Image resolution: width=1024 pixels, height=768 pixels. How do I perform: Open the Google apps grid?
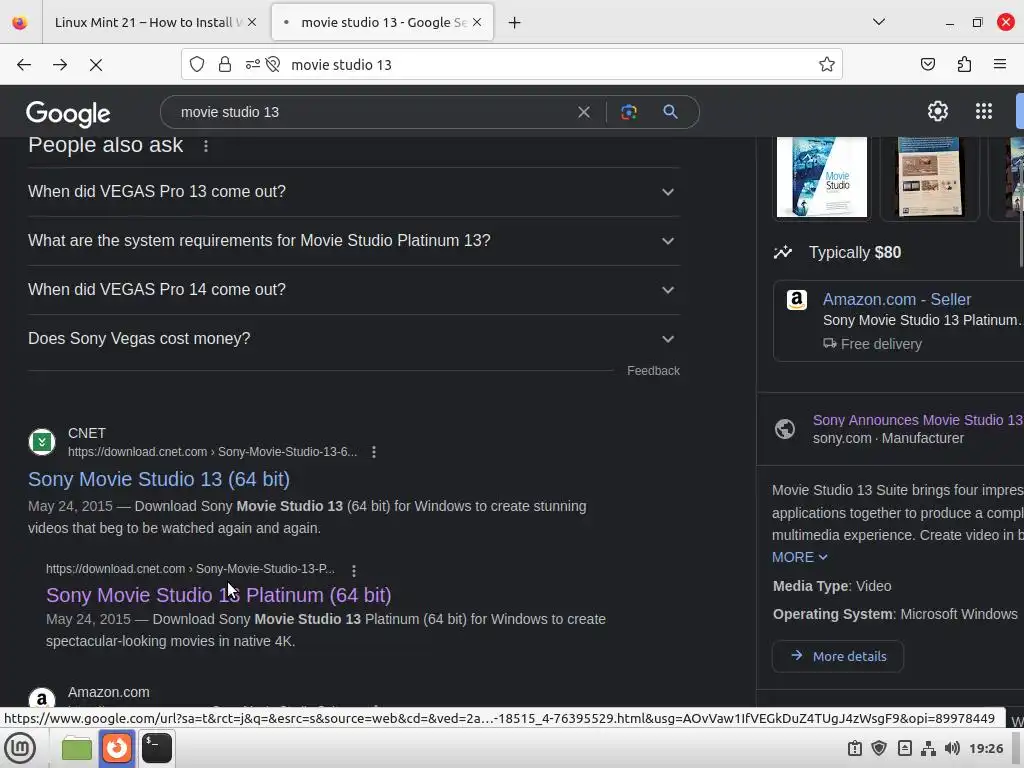[984, 111]
